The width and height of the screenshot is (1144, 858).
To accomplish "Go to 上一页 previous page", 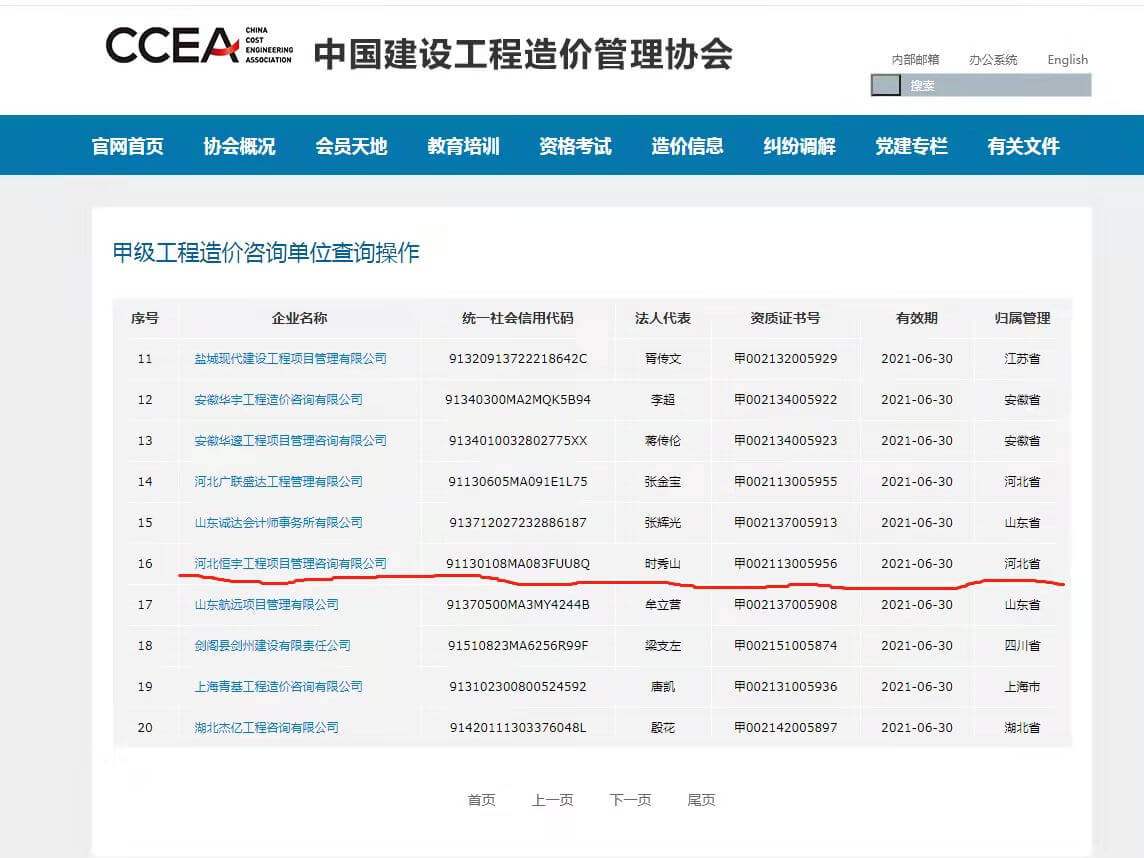I will click(x=552, y=800).
